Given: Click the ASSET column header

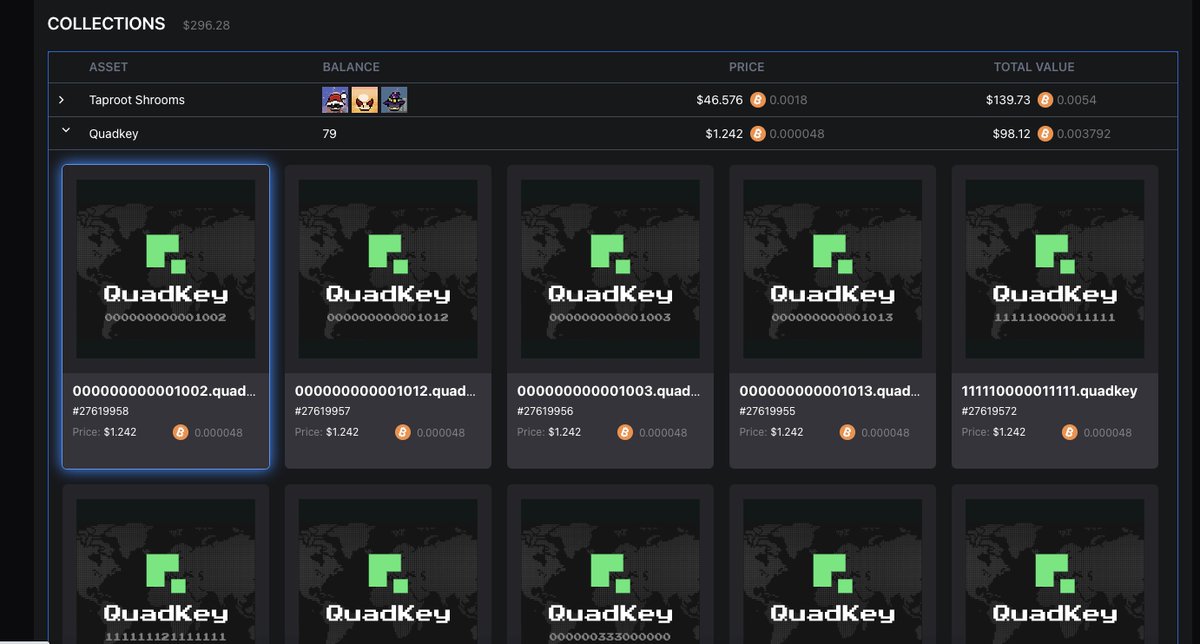Looking at the screenshot, I should (x=108, y=67).
